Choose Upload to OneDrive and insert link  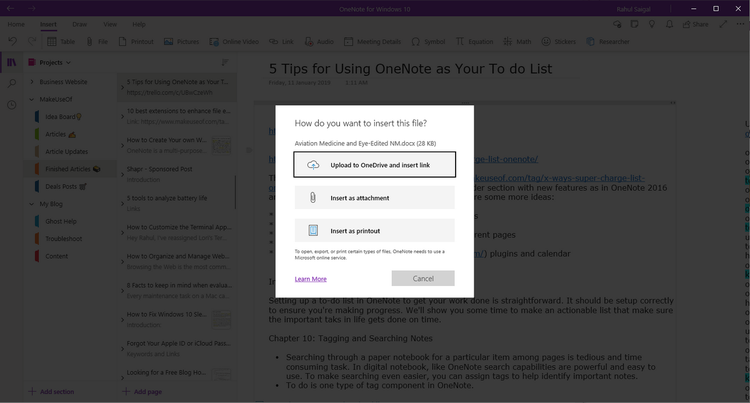tap(375, 165)
